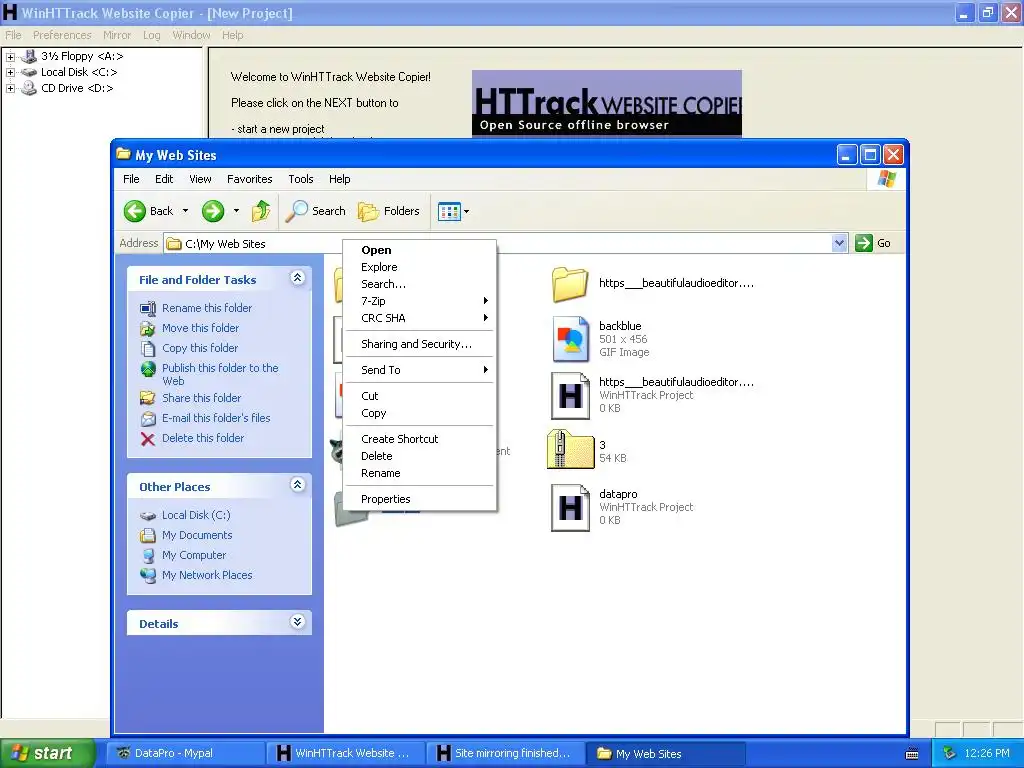
Task: Collapse the File and Folder Tasks panel
Action: [297, 278]
